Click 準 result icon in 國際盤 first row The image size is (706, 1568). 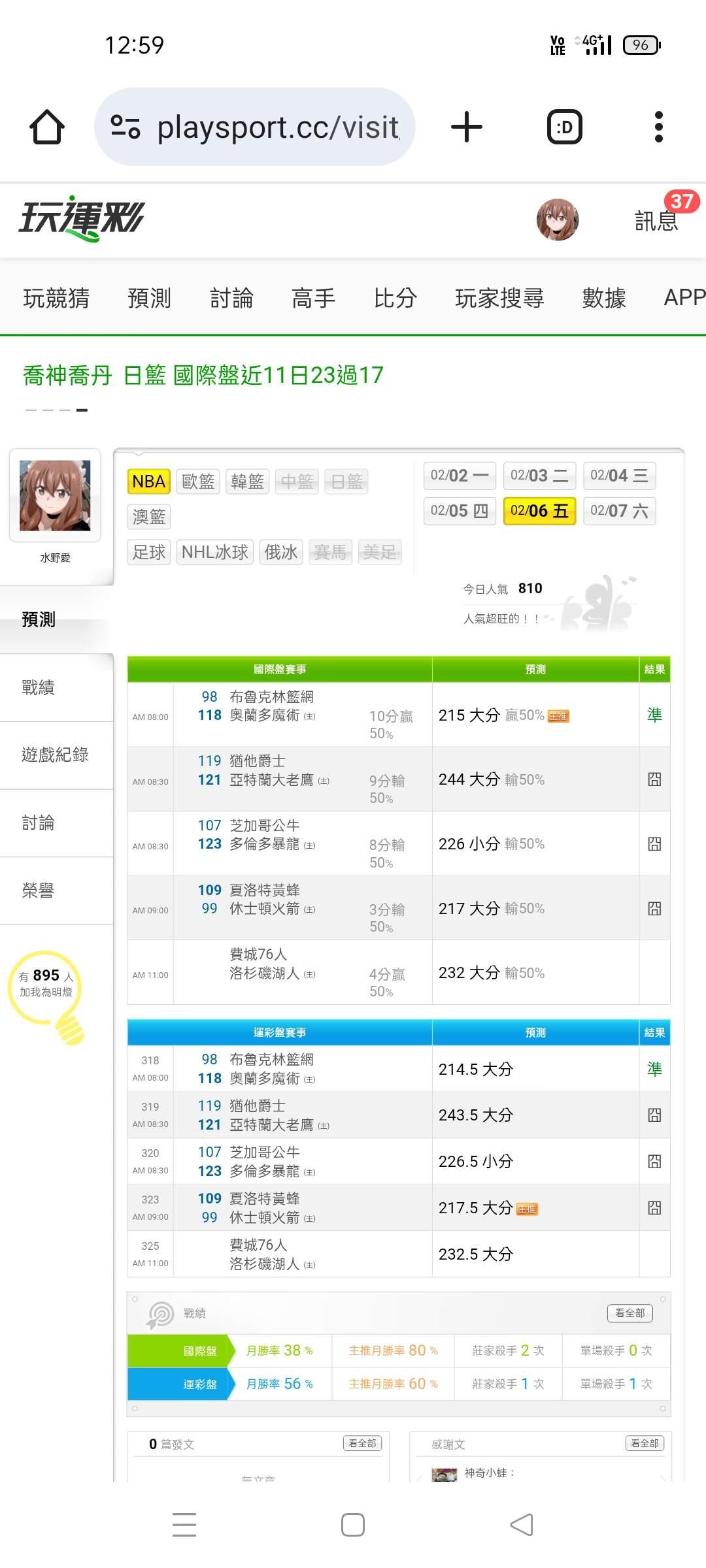pyautogui.click(x=654, y=715)
